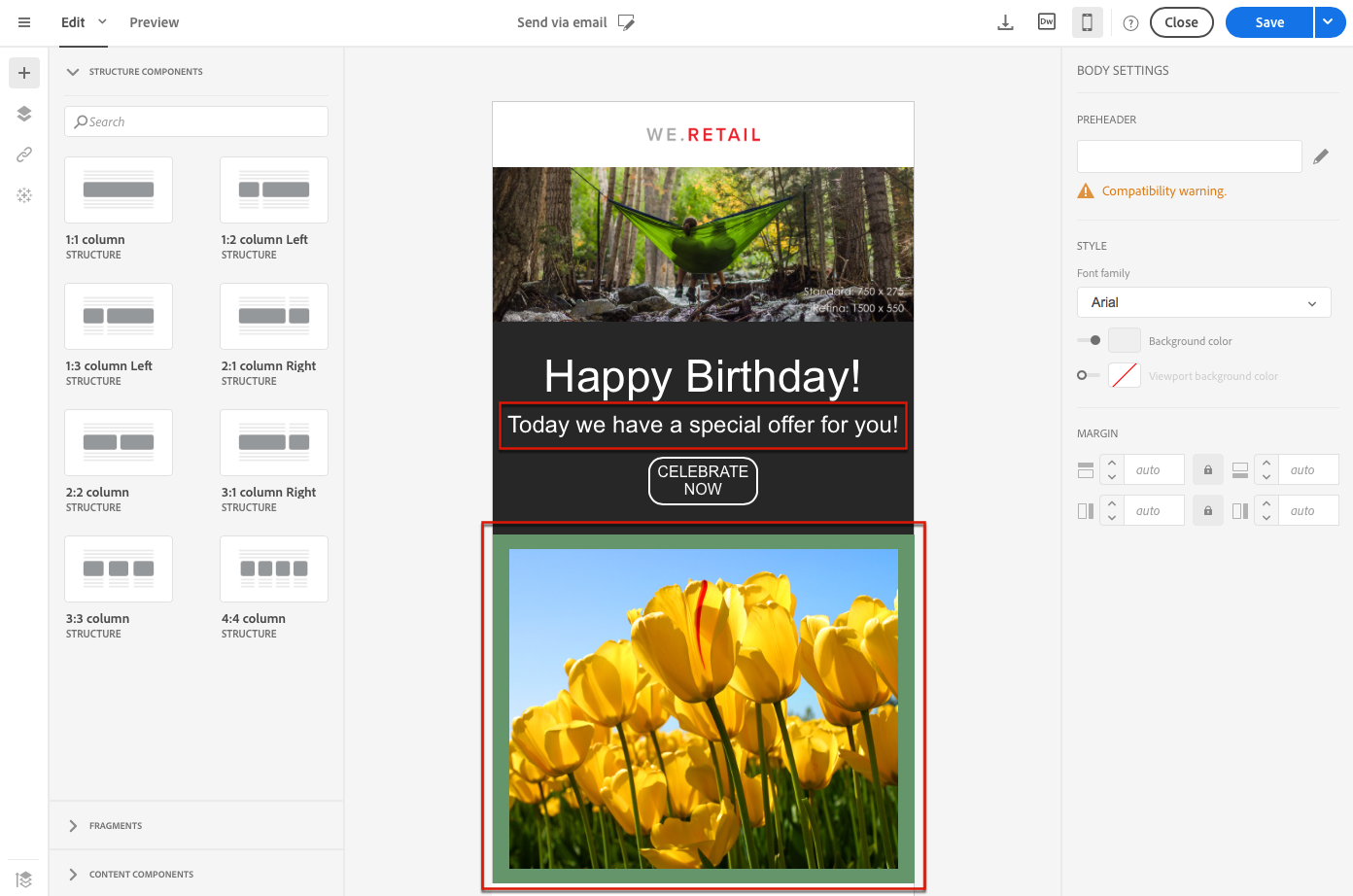Open the Arial font family dropdown
The width and height of the screenshot is (1353, 896).
point(1203,302)
